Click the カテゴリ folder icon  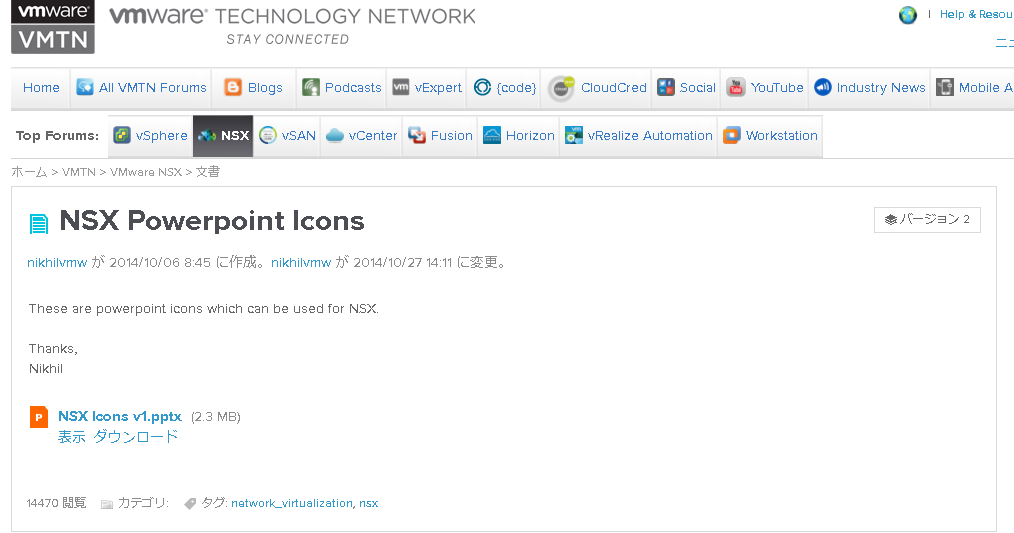107,503
